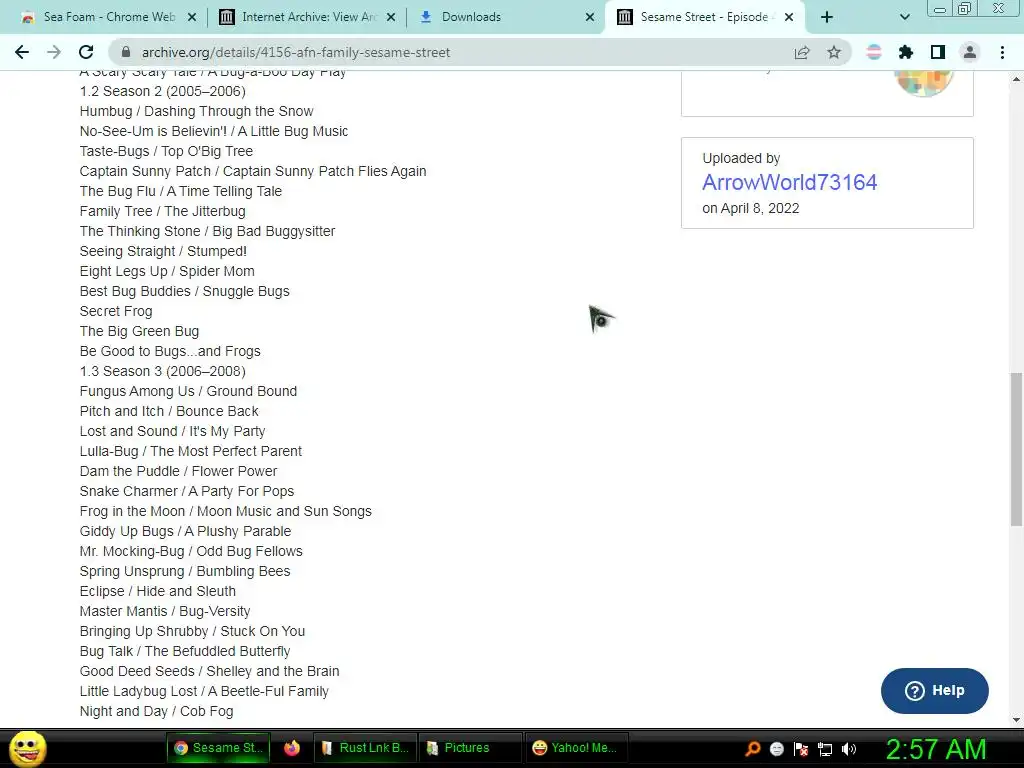
Task: Click 'Humbug / Dashing Through the Snow' line
Action: point(197,111)
